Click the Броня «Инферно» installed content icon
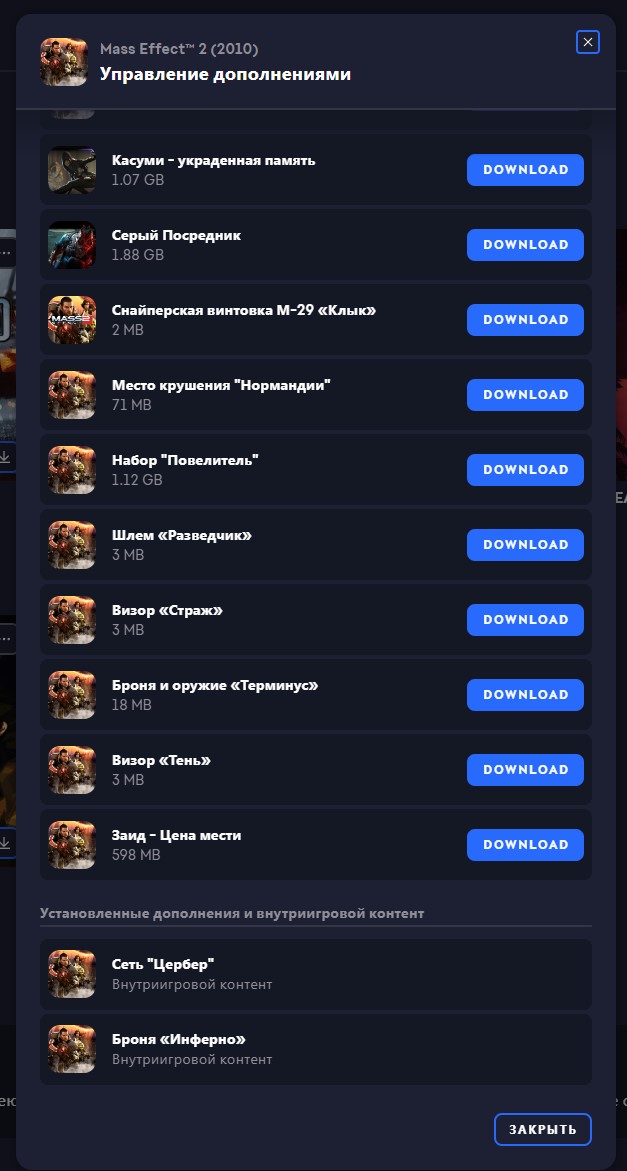627x1171 pixels. [72, 1049]
